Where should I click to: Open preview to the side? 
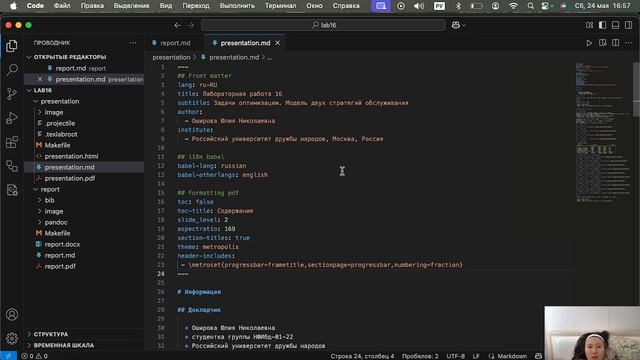click(602, 43)
